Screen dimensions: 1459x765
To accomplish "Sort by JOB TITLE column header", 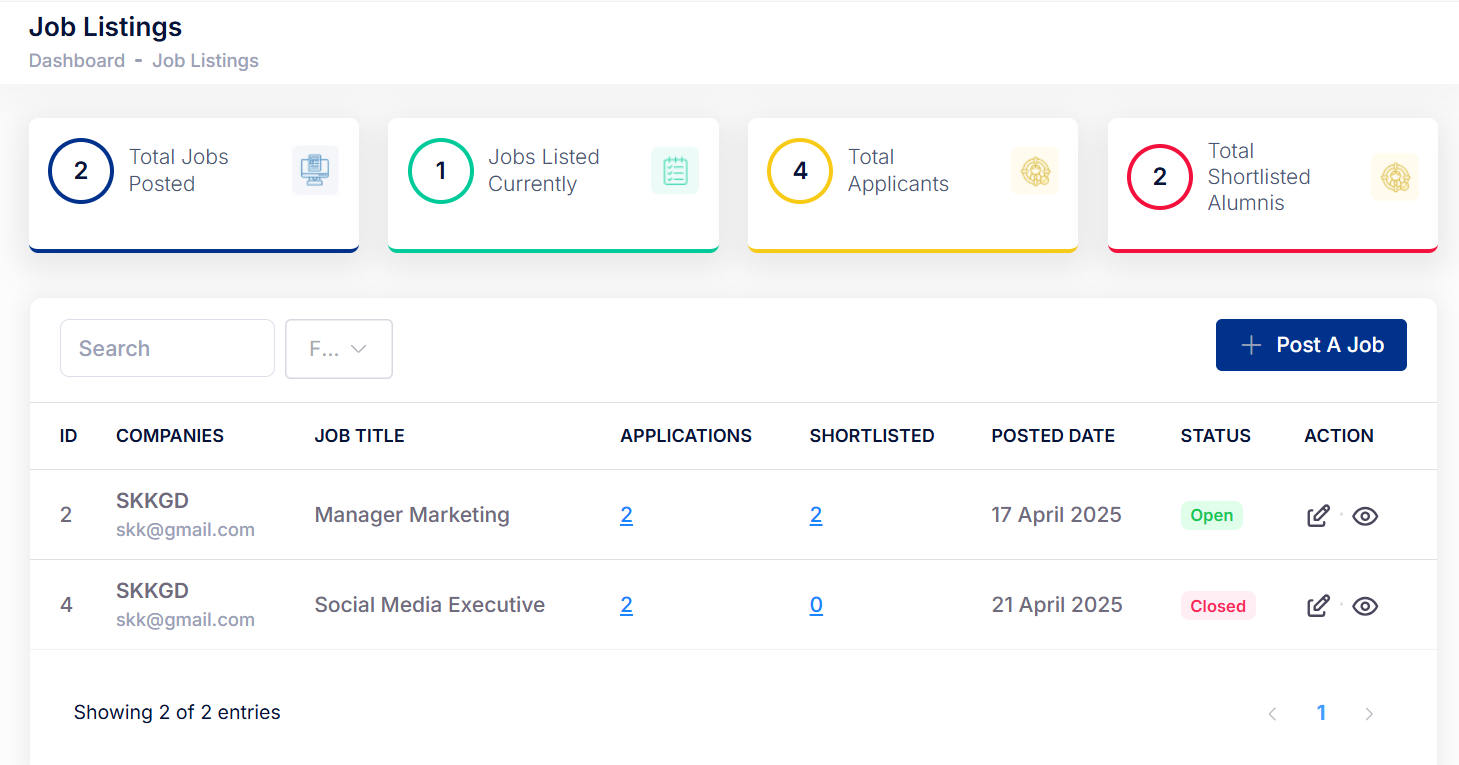I will click(359, 436).
